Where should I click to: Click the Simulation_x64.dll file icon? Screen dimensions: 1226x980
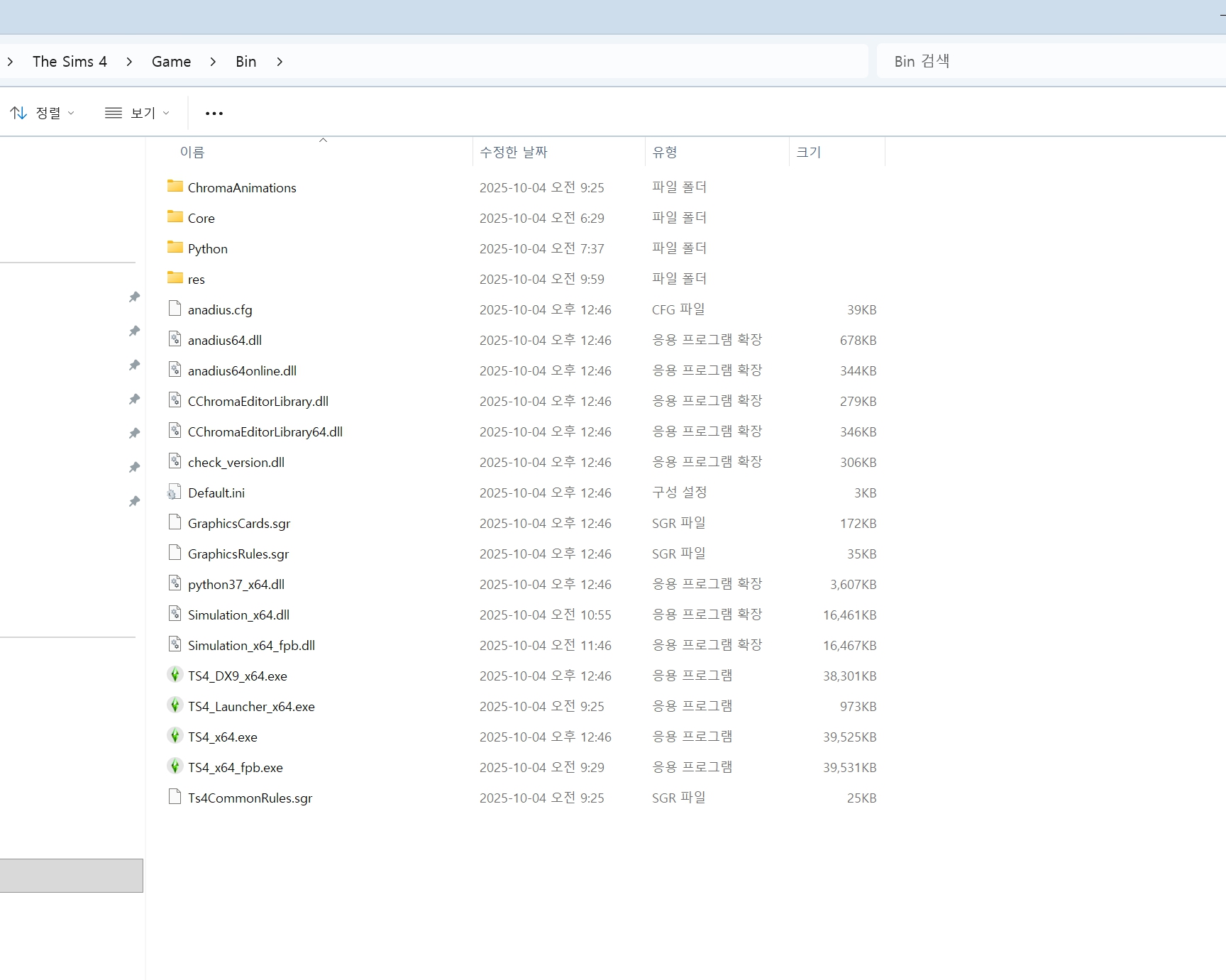175,614
